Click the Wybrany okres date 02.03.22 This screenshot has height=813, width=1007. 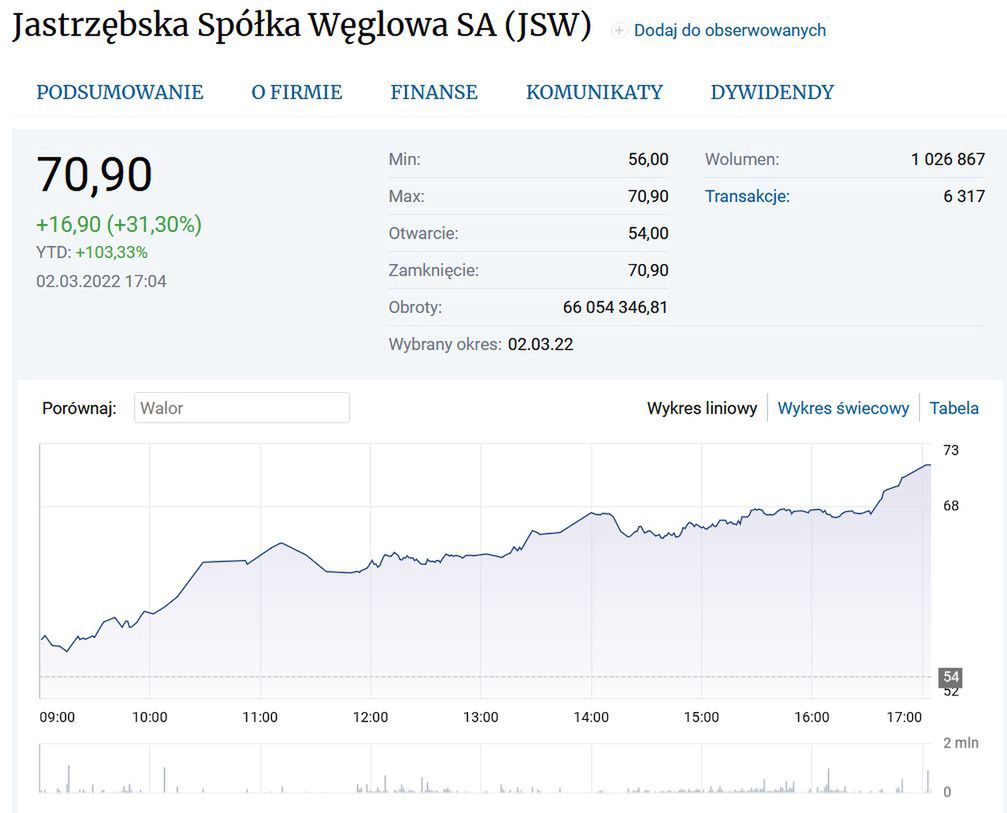coord(540,345)
